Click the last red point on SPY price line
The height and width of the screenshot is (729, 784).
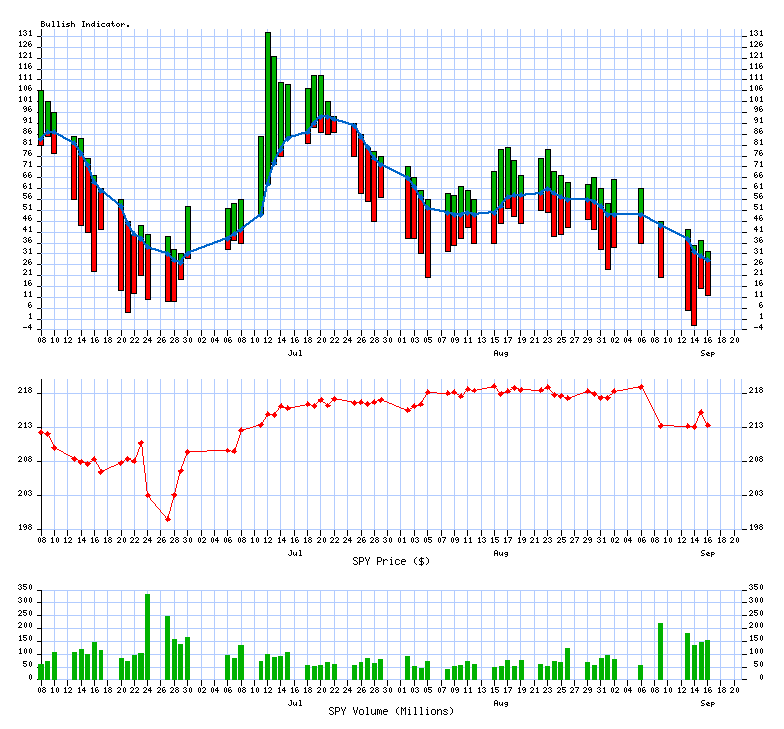tap(708, 426)
